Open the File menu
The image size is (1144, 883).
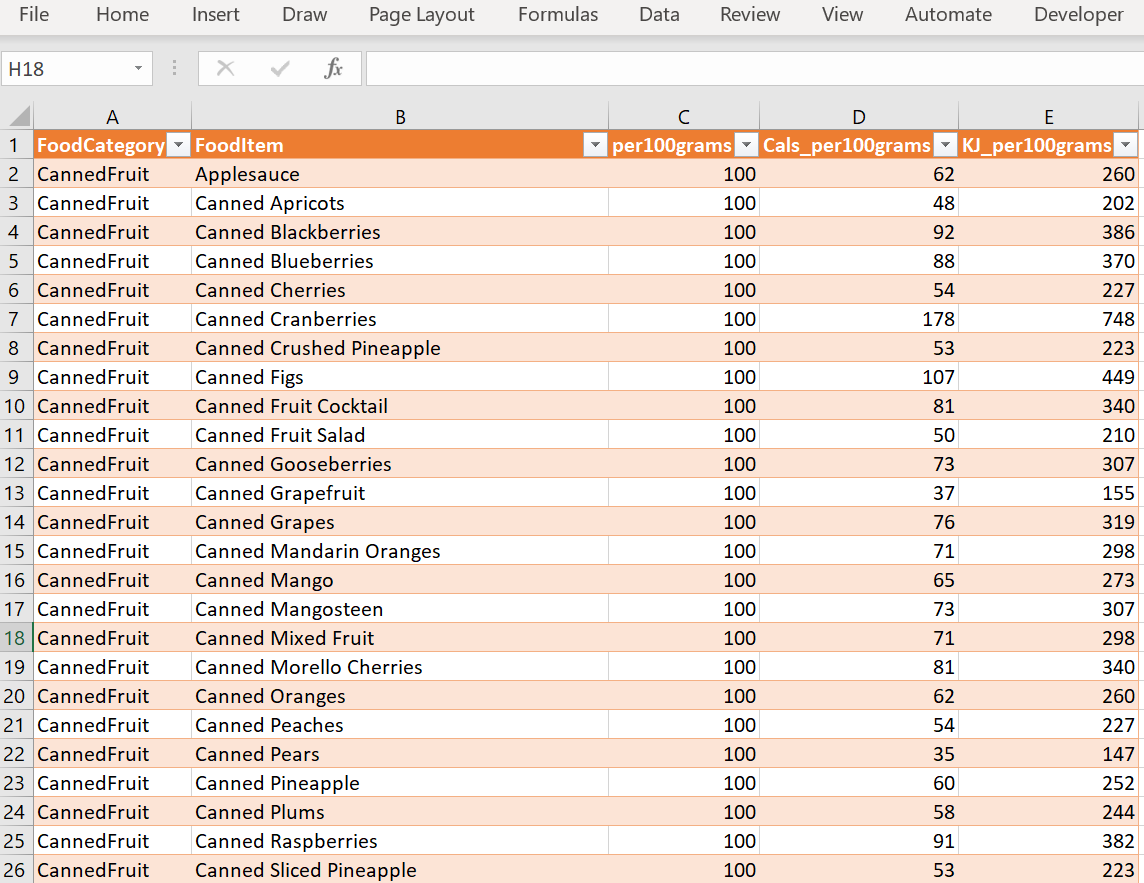pos(34,15)
